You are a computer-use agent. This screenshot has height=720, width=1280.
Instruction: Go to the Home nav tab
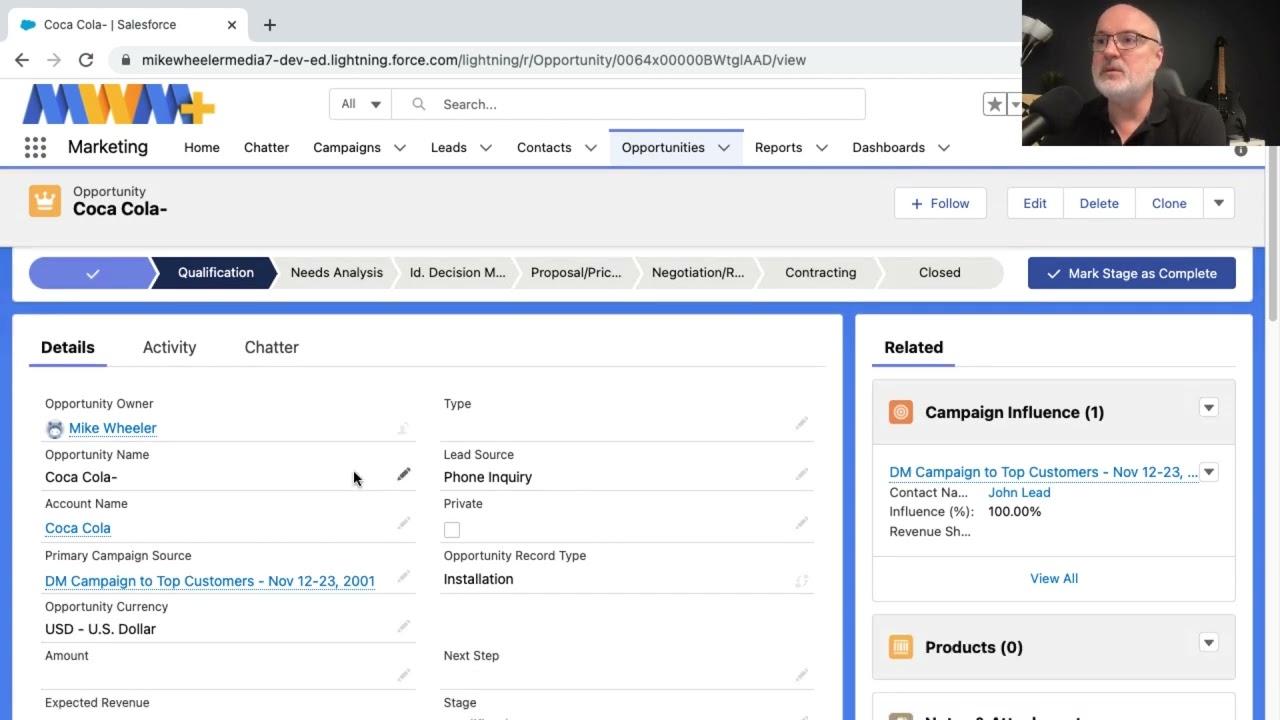pyautogui.click(x=202, y=147)
